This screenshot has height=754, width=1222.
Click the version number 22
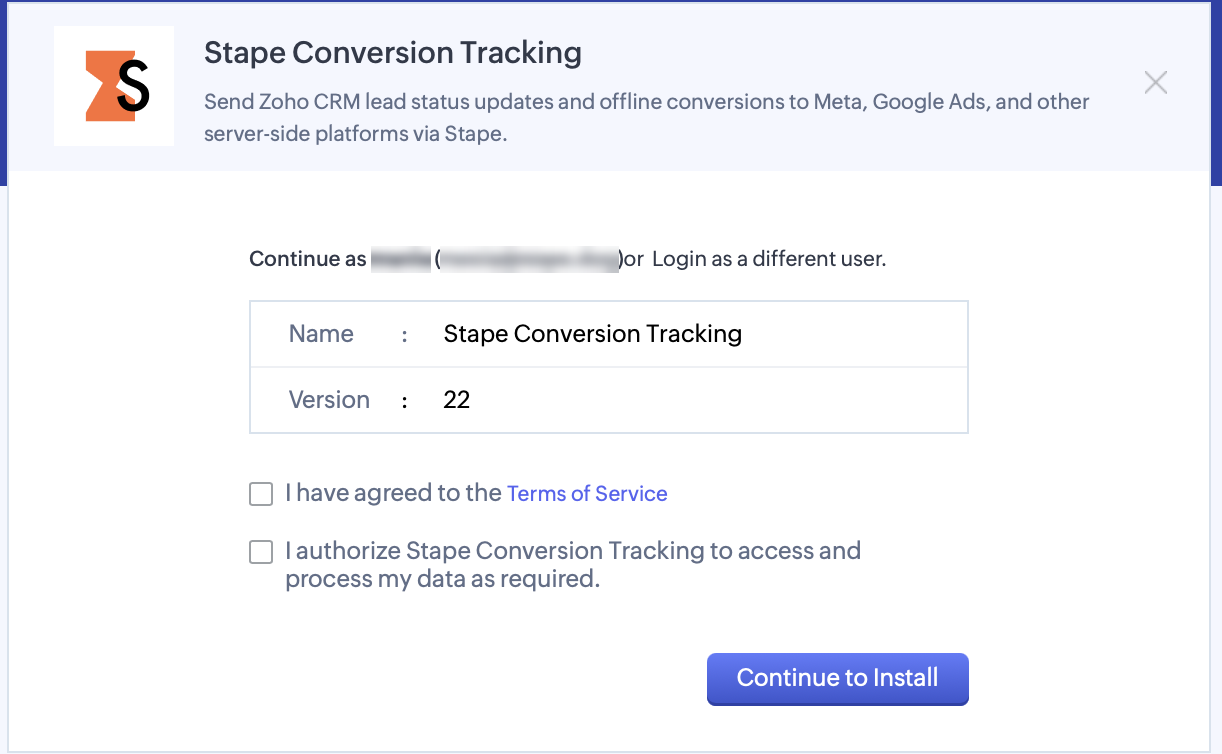(x=457, y=400)
